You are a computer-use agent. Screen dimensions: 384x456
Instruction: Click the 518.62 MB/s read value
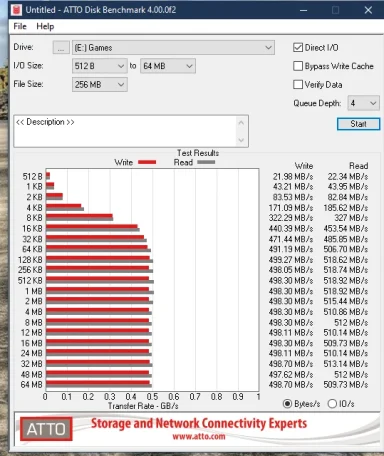pyautogui.click(x=346, y=260)
